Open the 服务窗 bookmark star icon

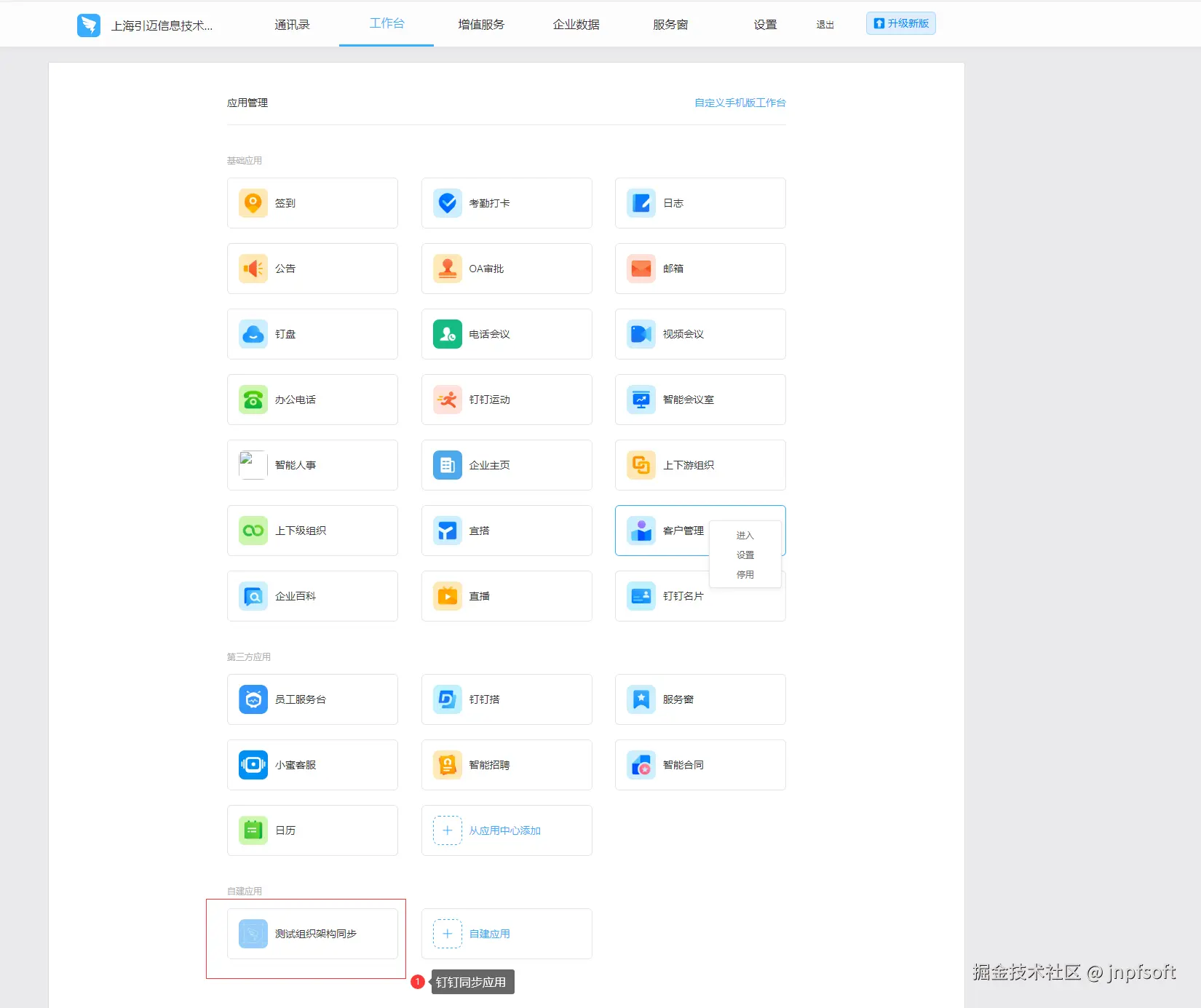point(641,699)
